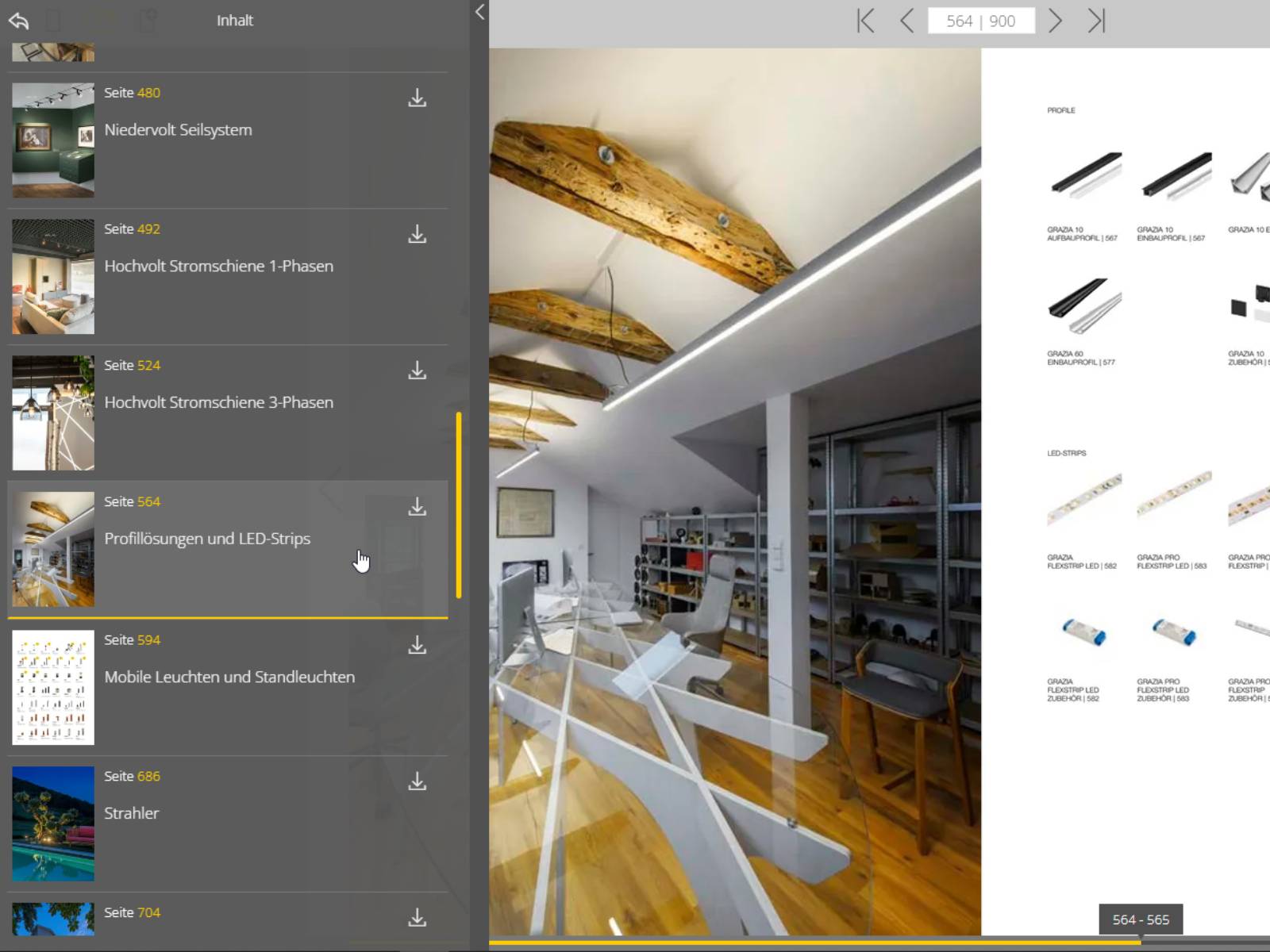
Task: Click the back arrow icon beside Inhalt
Action: (x=19, y=21)
